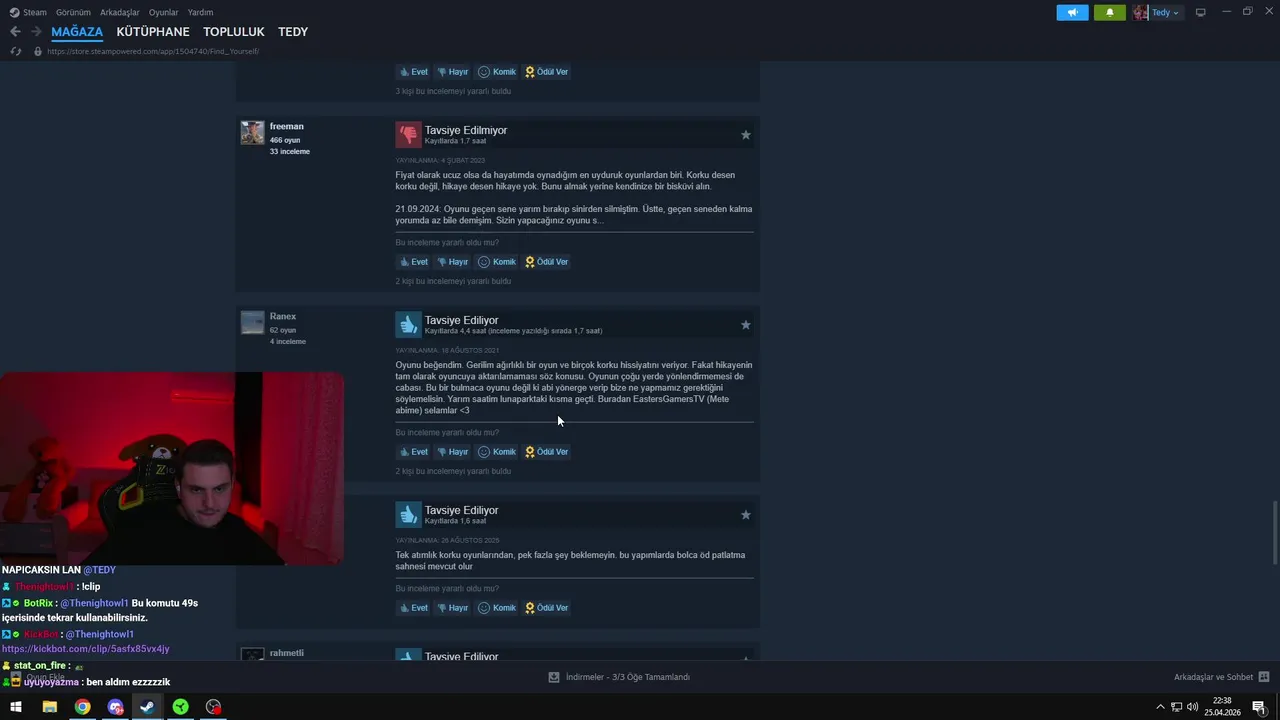The height and width of the screenshot is (720, 1280).
Task: Vote Evet on the 1,6 saat review
Action: click(414, 608)
